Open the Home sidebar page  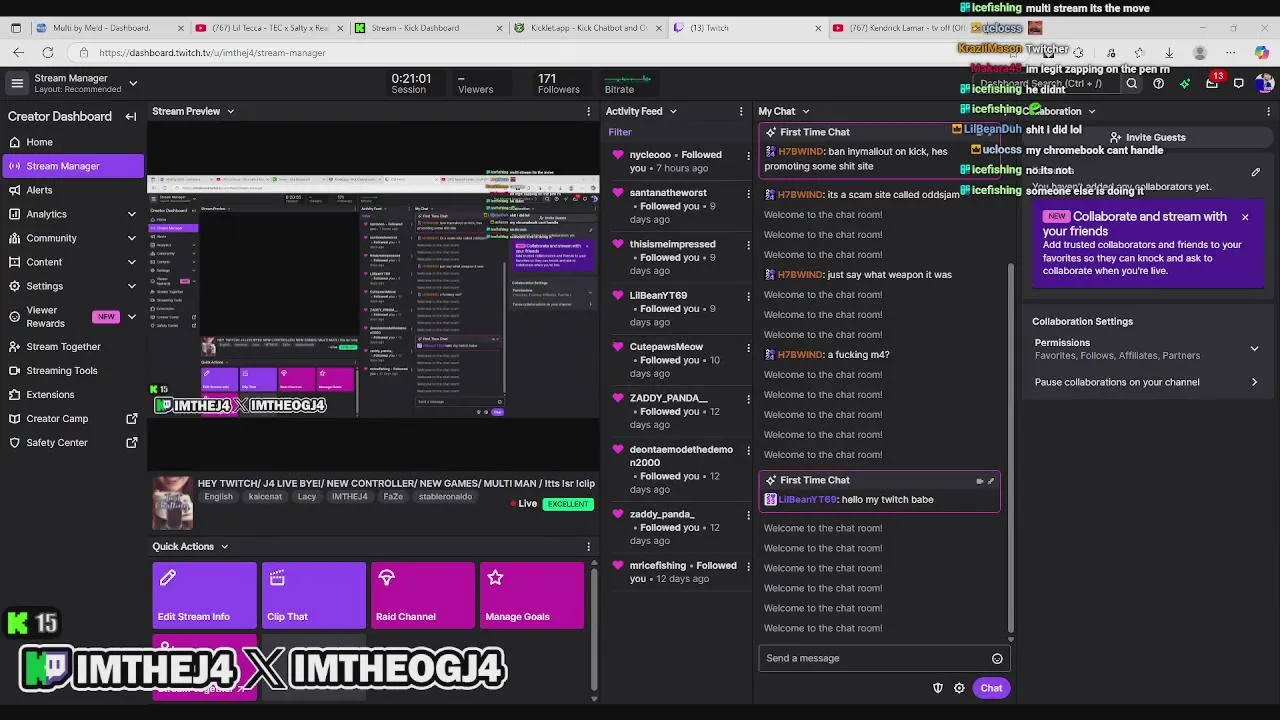[40, 142]
